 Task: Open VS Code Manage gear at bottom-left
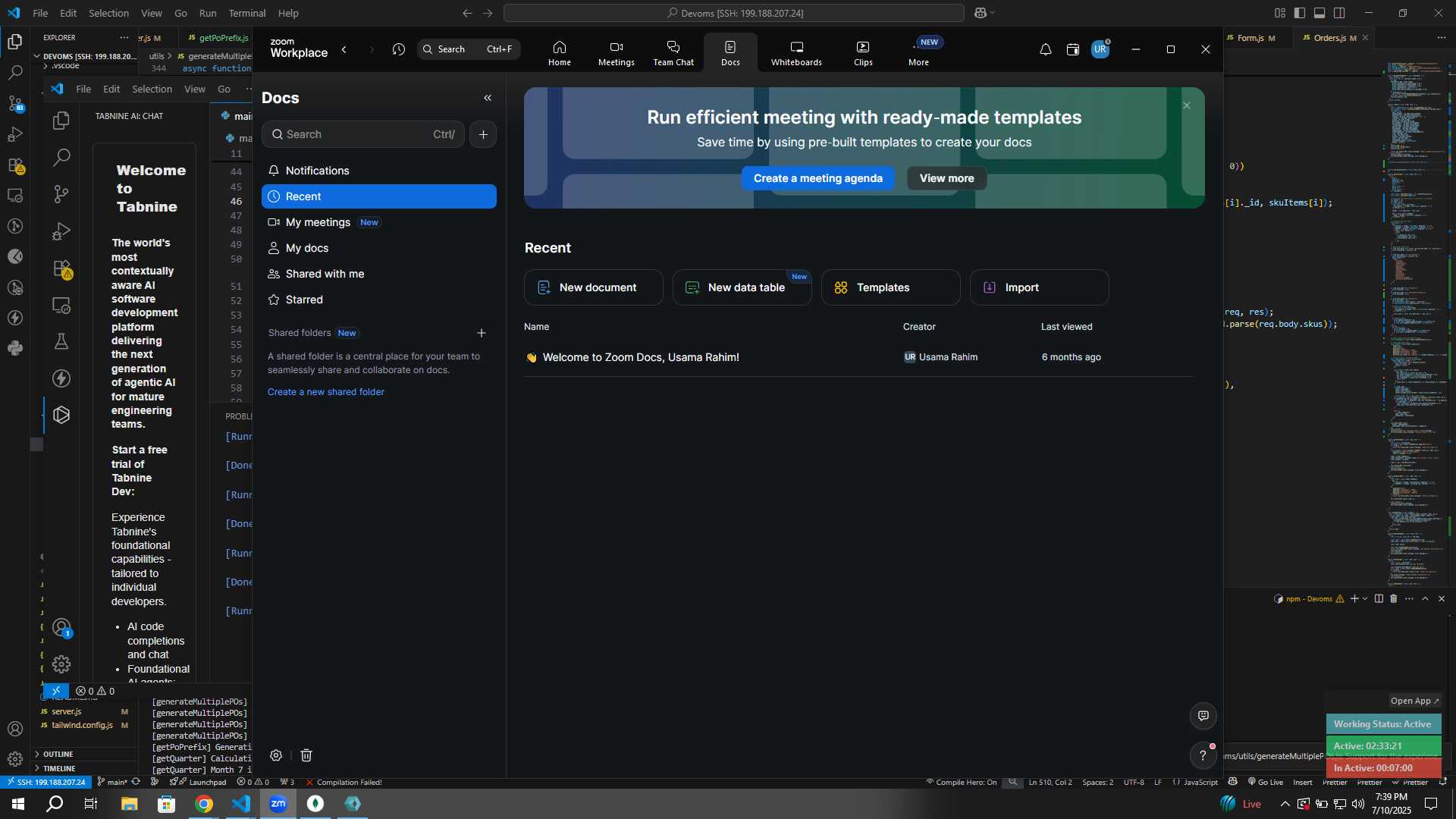click(x=14, y=759)
